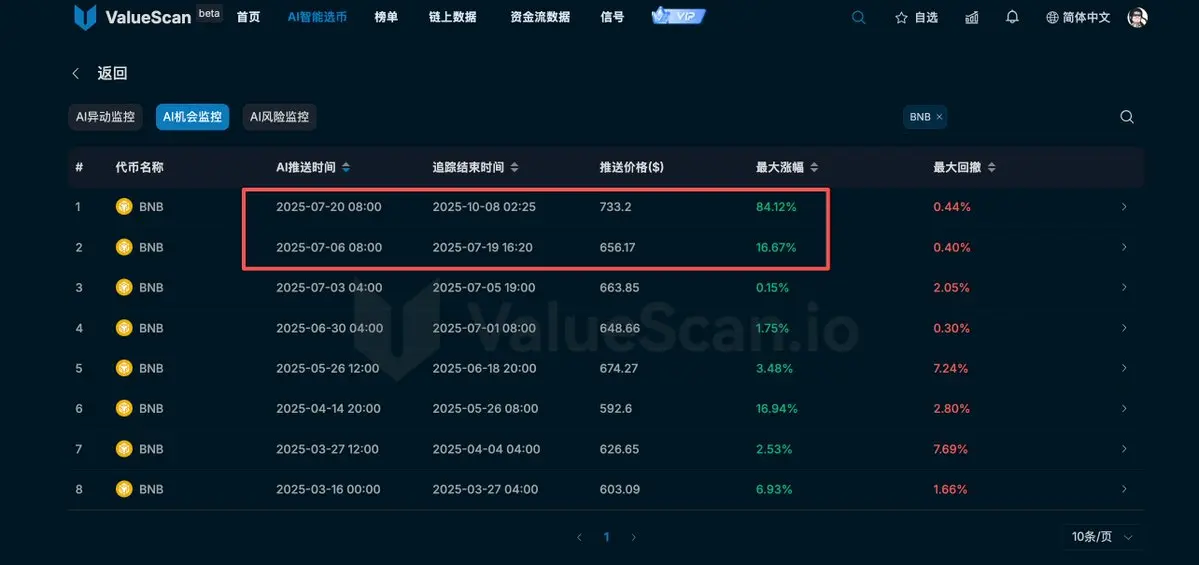
Task: Click the ValueScan logo icon
Action: point(85,17)
